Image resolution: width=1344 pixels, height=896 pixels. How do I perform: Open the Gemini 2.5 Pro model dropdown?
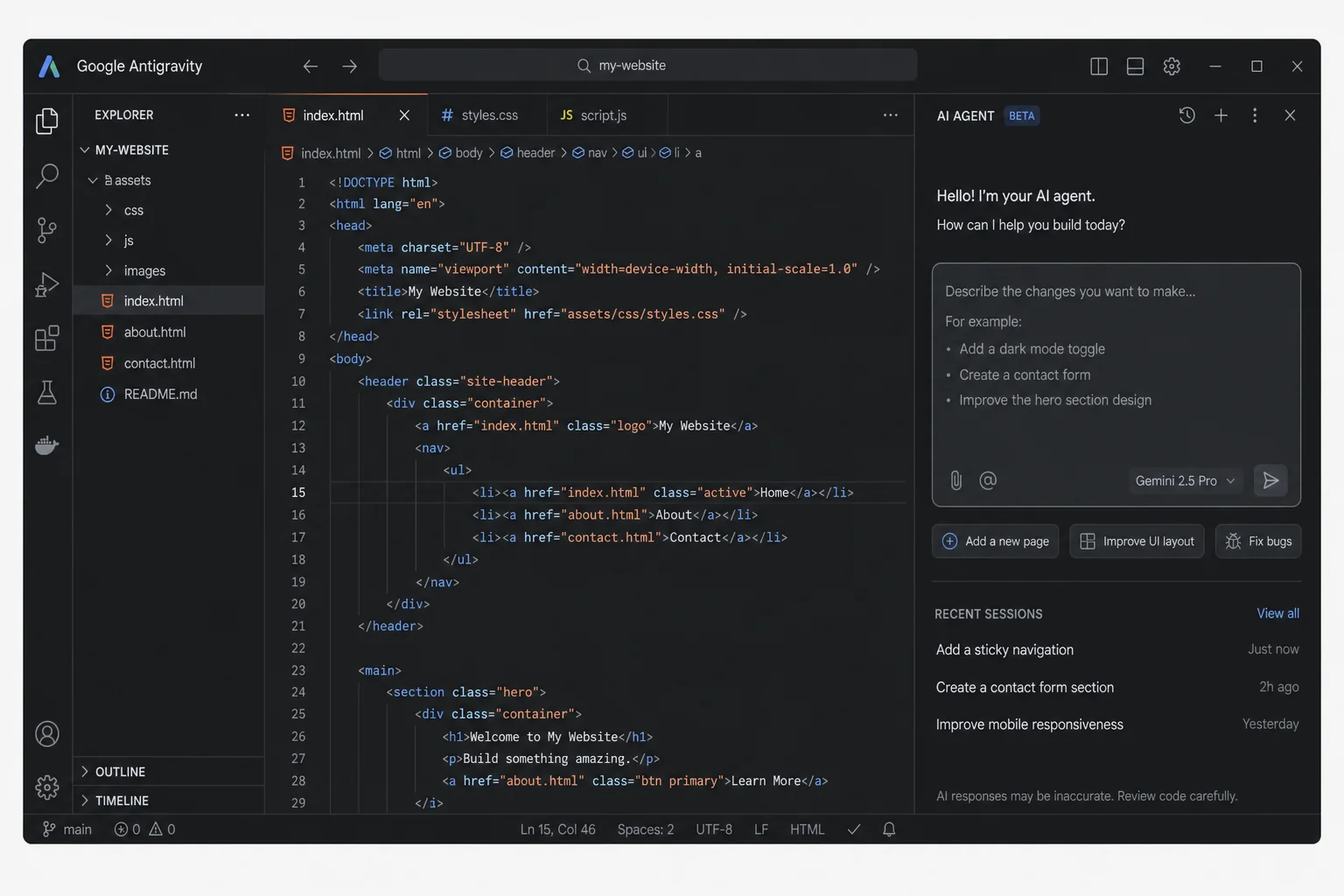coord(1186,481)
